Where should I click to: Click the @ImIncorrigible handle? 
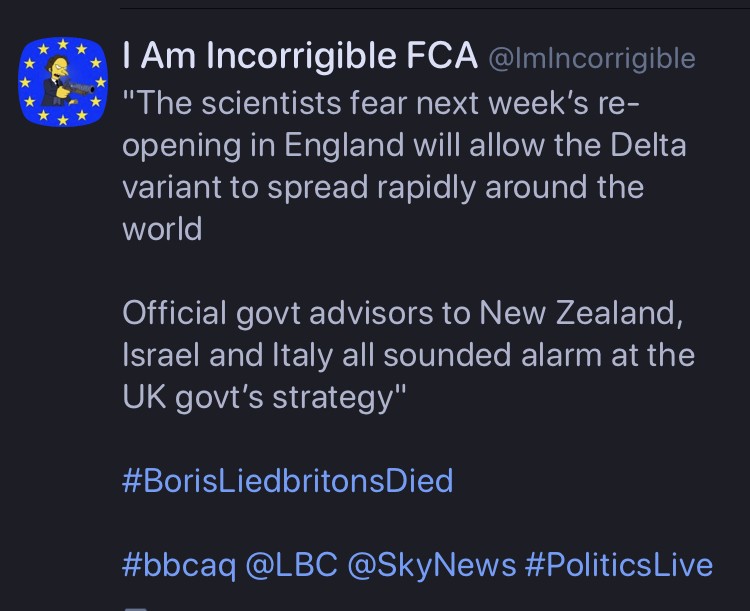pos(590,58)
